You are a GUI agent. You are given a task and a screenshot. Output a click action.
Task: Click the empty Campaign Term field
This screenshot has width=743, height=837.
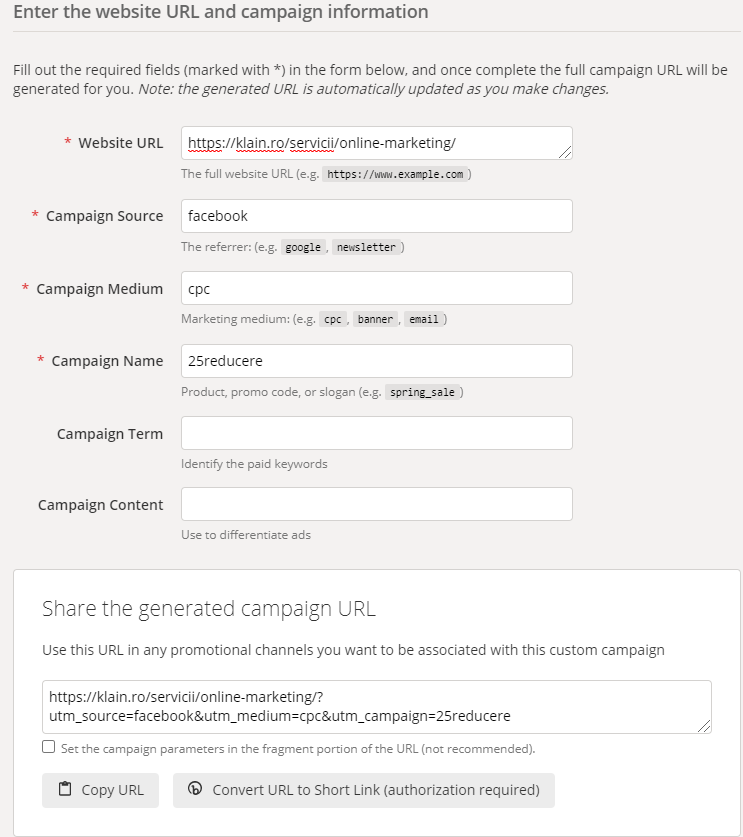[376, 432]
